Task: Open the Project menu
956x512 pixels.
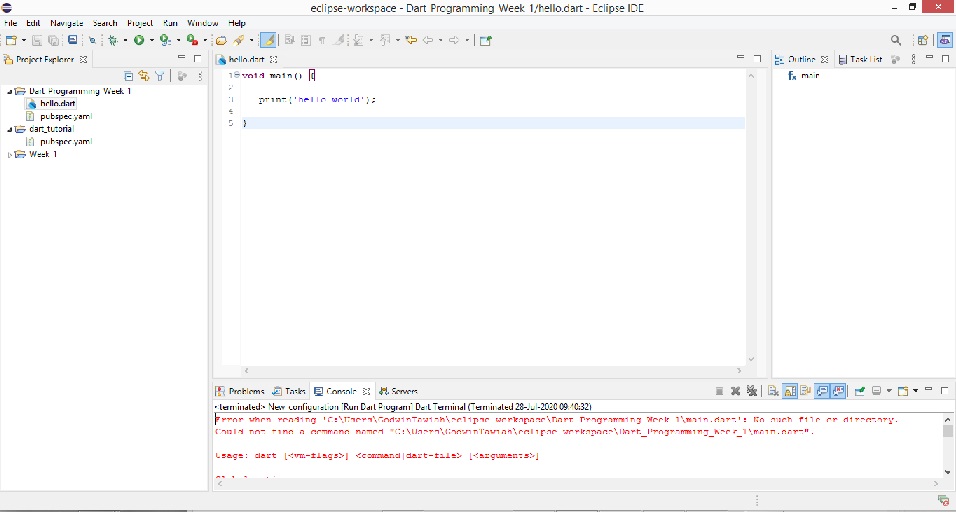Action: click(x=140, y=23)
